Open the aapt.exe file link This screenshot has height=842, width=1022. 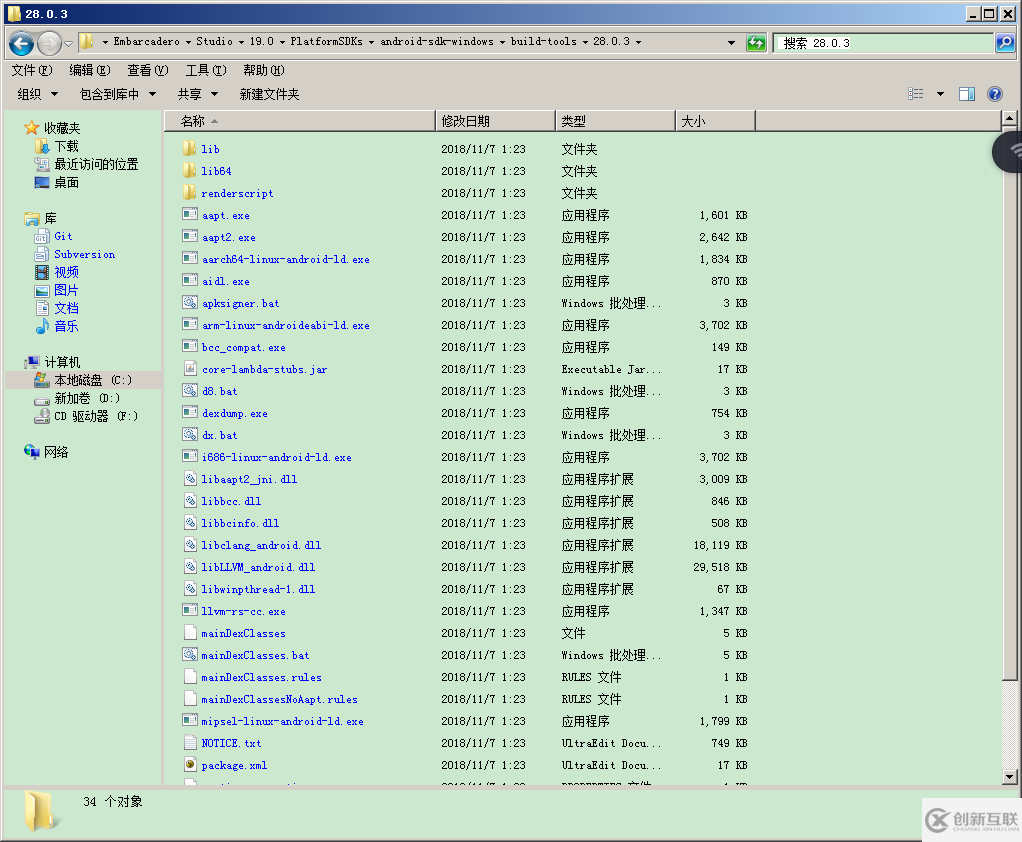pyautogui.click(x=225, y=215)
